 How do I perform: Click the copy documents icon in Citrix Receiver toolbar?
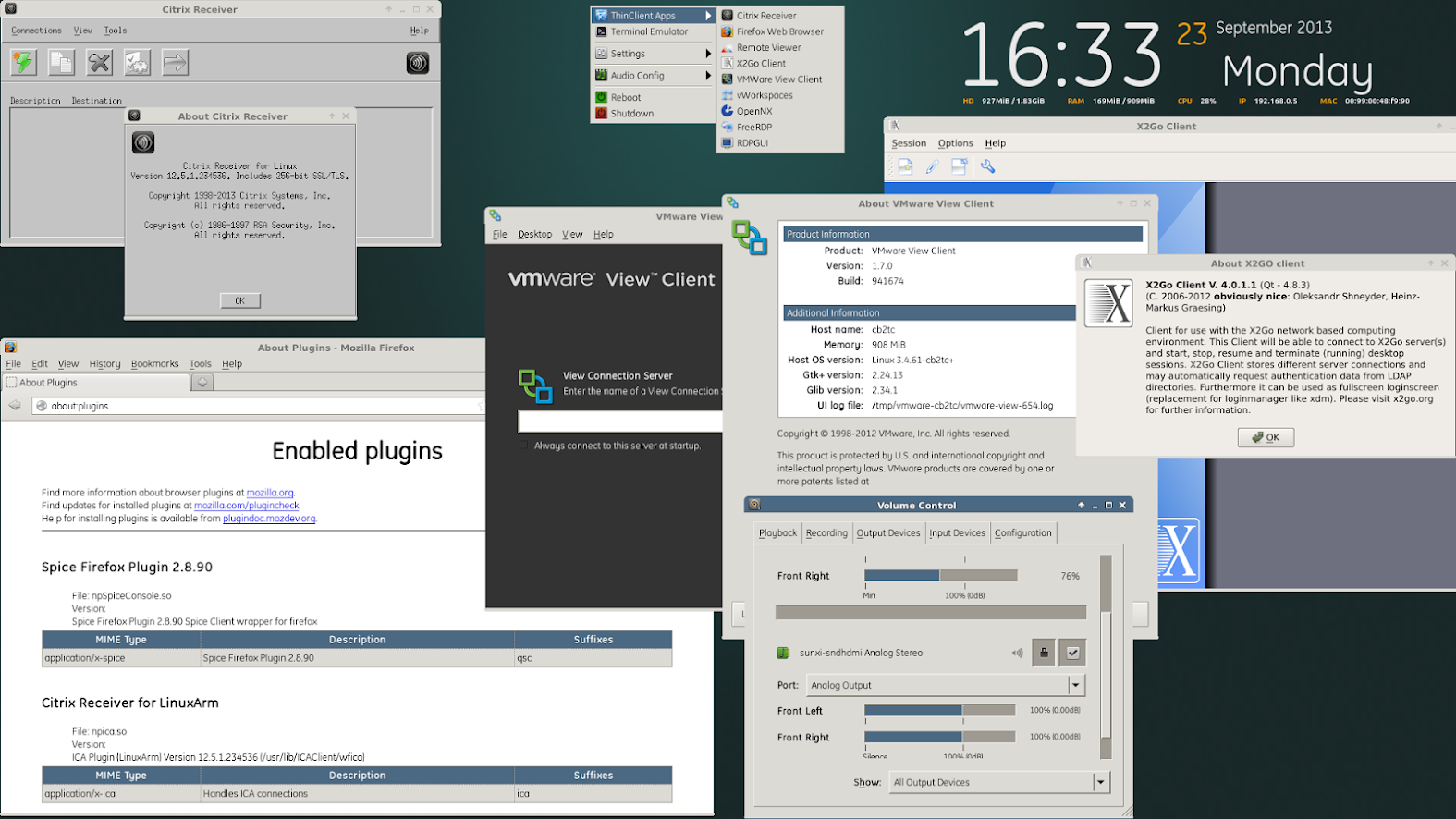coord(61,63)
